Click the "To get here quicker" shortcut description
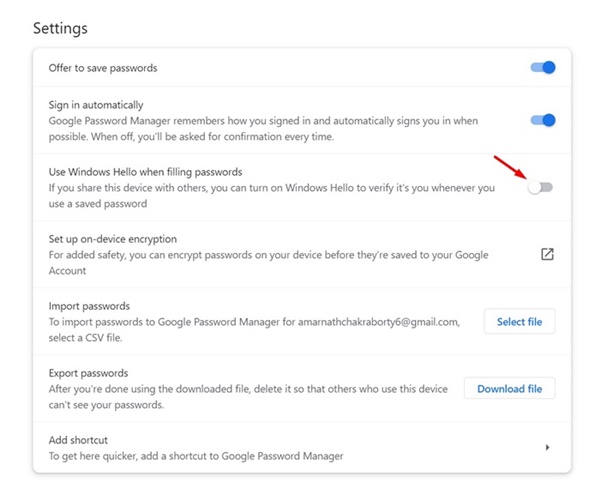Image resolution: width=600 pixels, height=482 pixels. [x=196, y=456]
